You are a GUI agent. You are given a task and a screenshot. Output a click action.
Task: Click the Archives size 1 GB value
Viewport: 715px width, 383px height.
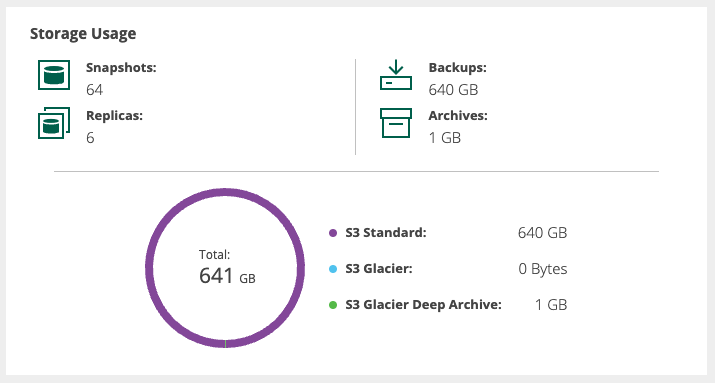point(445,138)
